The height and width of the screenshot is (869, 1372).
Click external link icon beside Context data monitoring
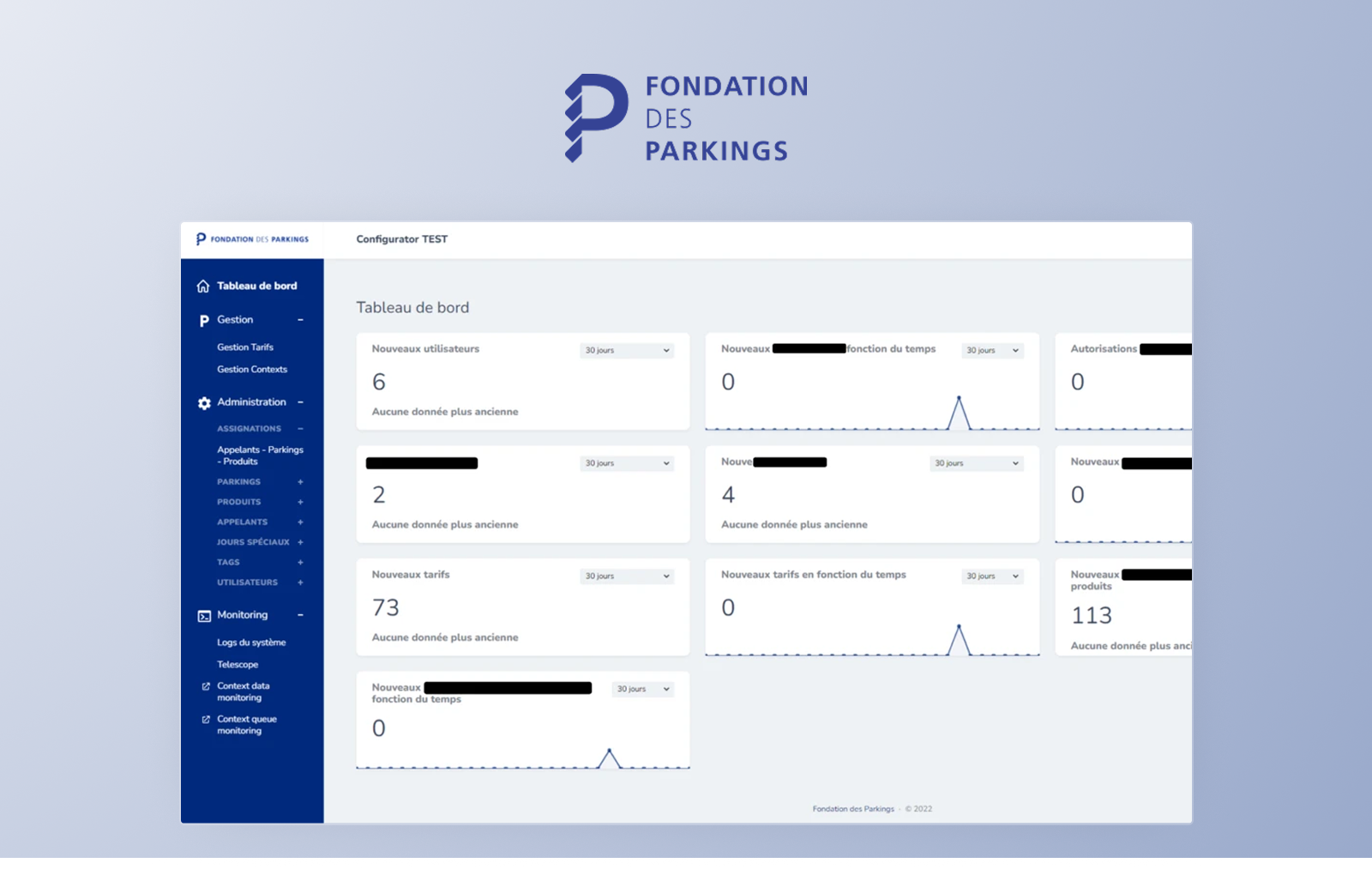tap(206, 686)
